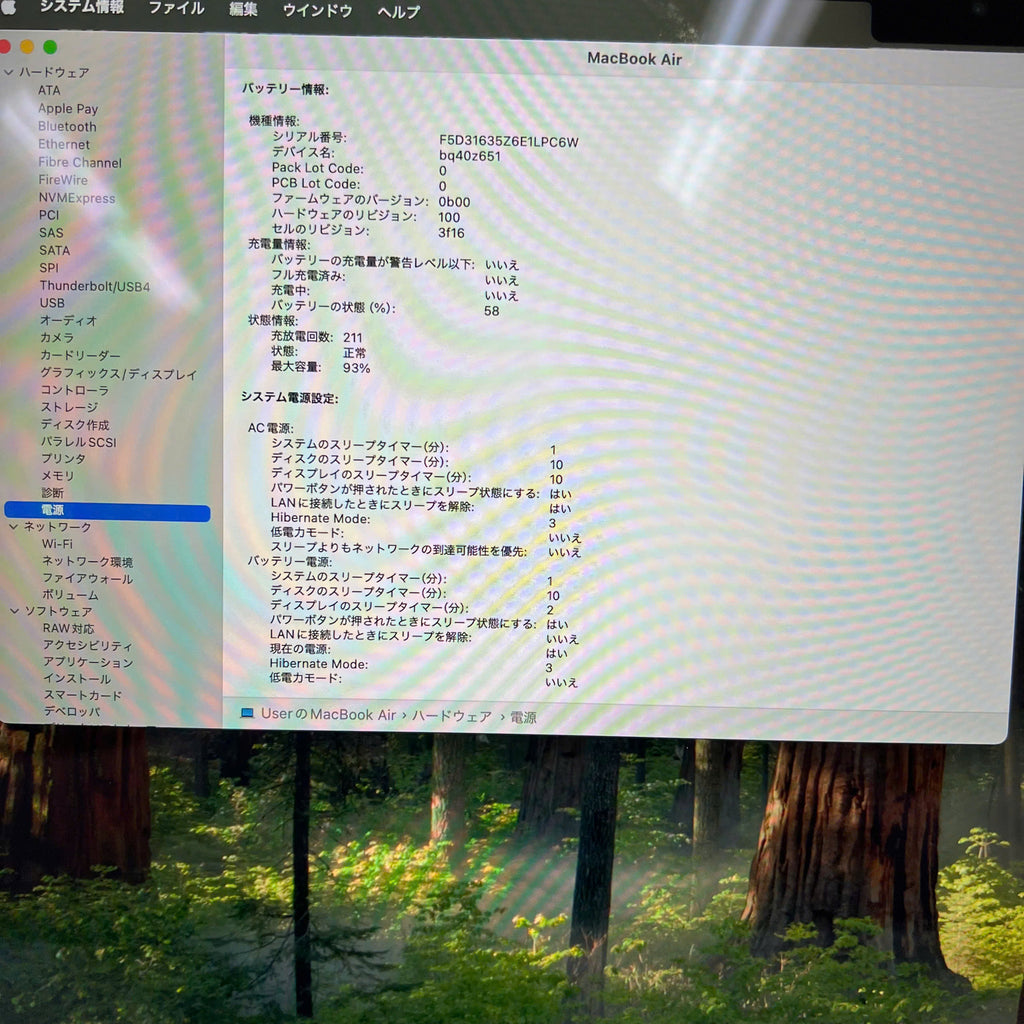
Task: Select アプリケーション in the software list
Action: coord(87,662)
